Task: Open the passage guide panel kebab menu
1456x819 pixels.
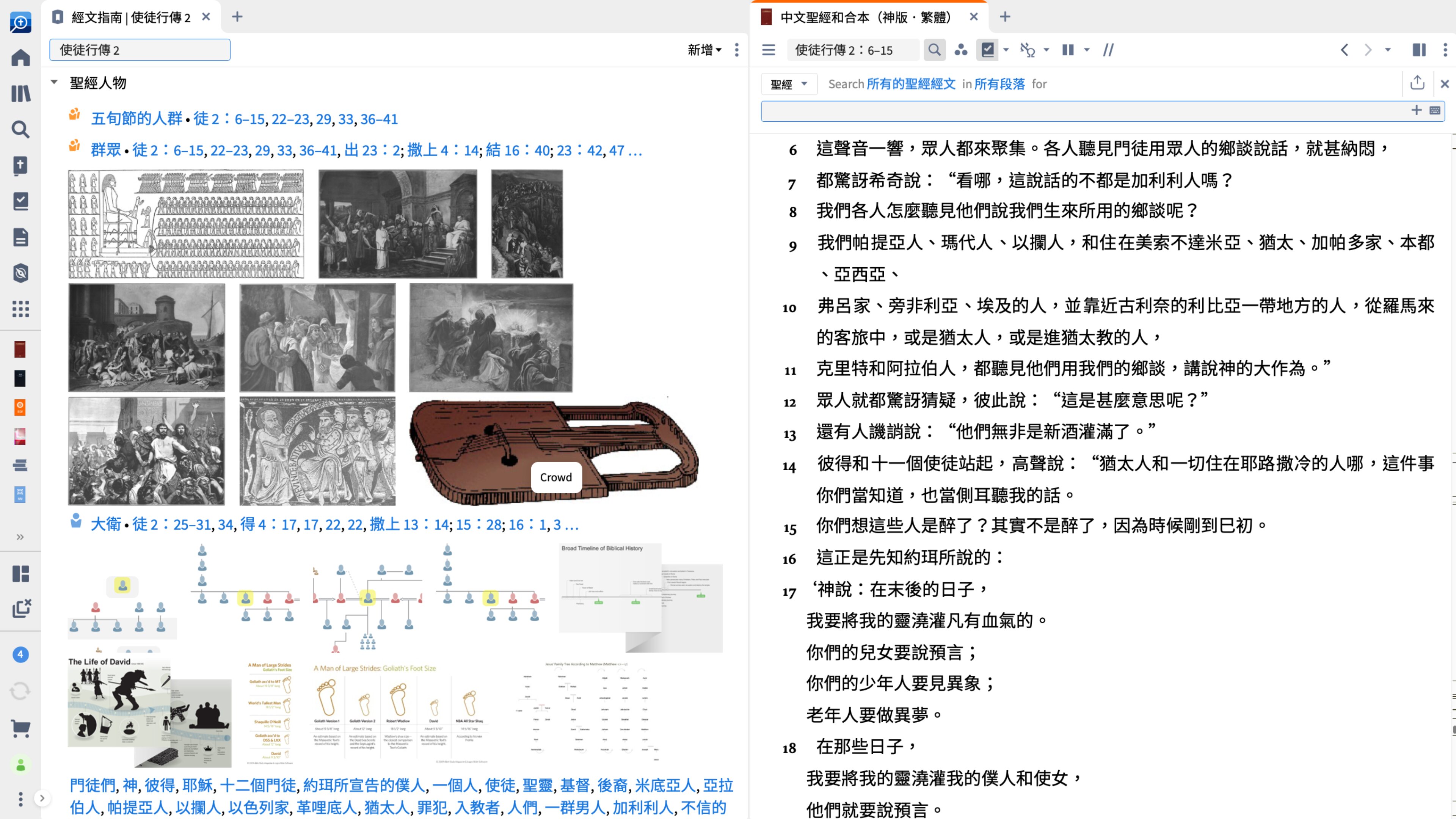Action: click(x=736, y=50)
